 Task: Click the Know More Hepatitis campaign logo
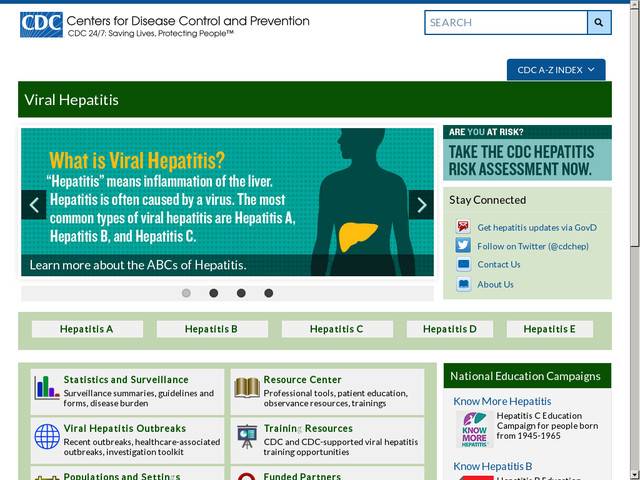474,429
